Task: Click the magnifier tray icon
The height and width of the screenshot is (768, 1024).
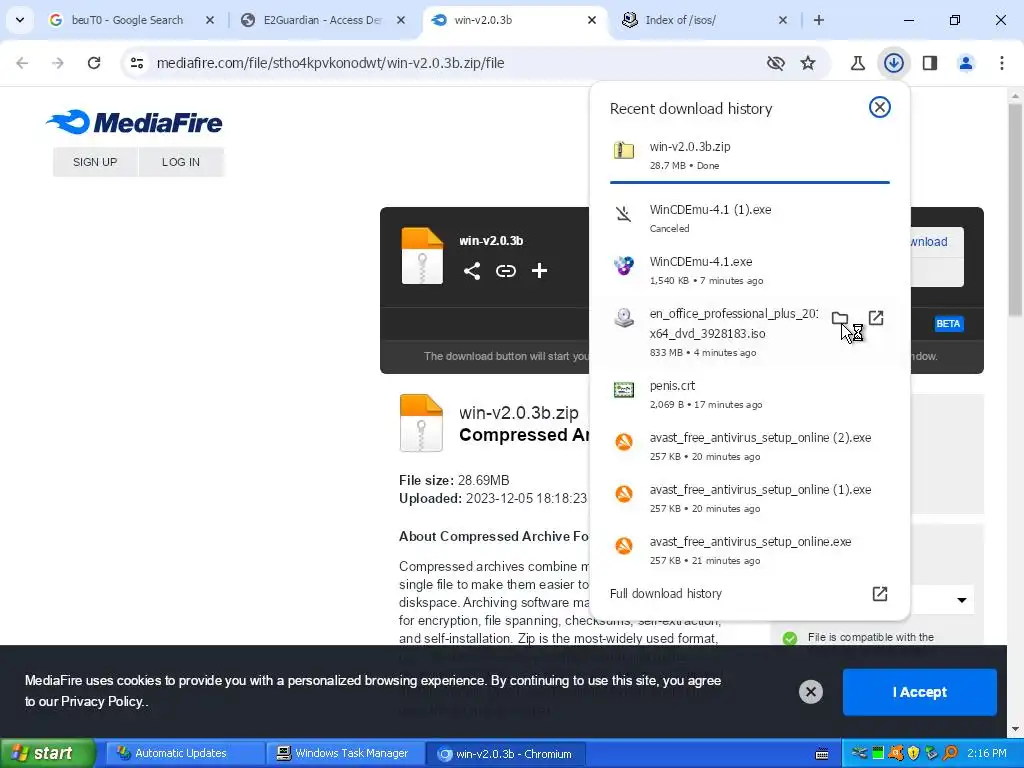Action: 950,754
